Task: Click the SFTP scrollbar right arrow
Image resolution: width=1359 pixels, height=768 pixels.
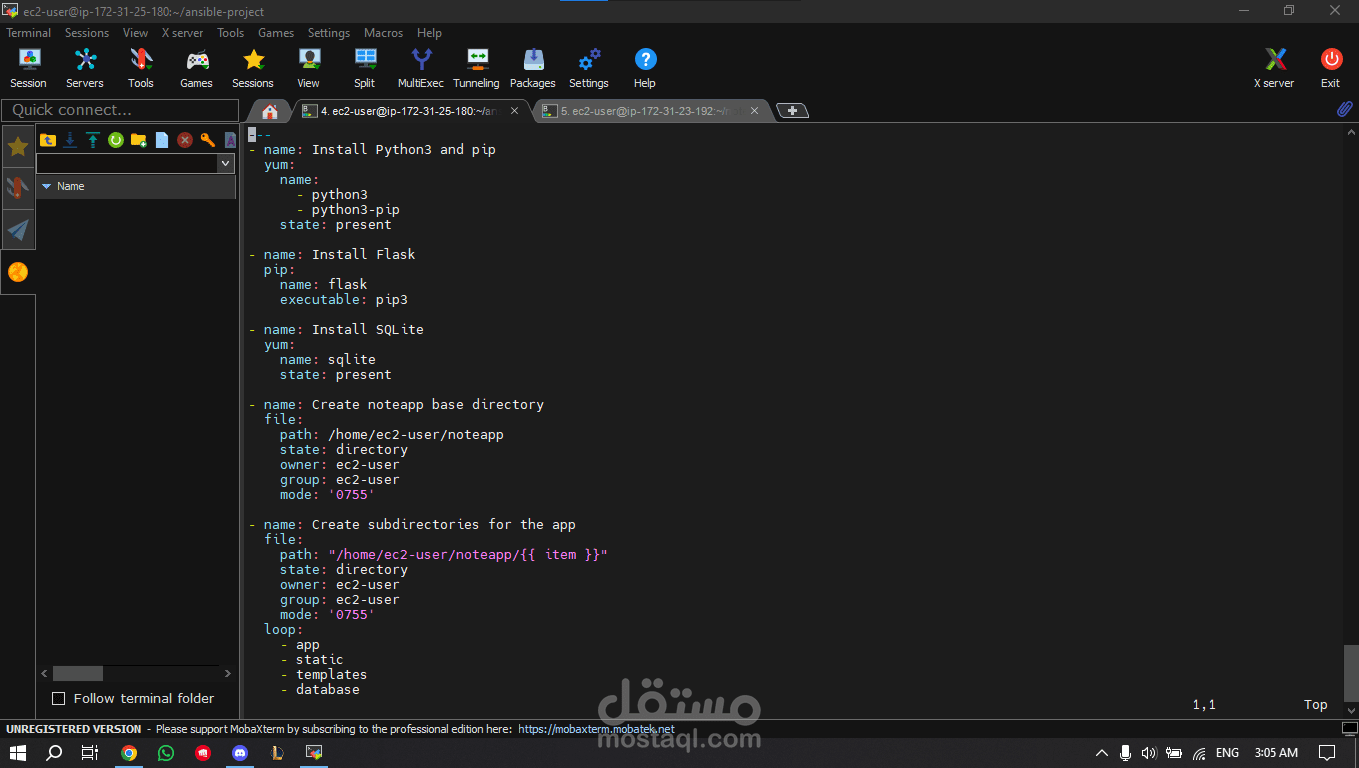Action: (227, 674)
